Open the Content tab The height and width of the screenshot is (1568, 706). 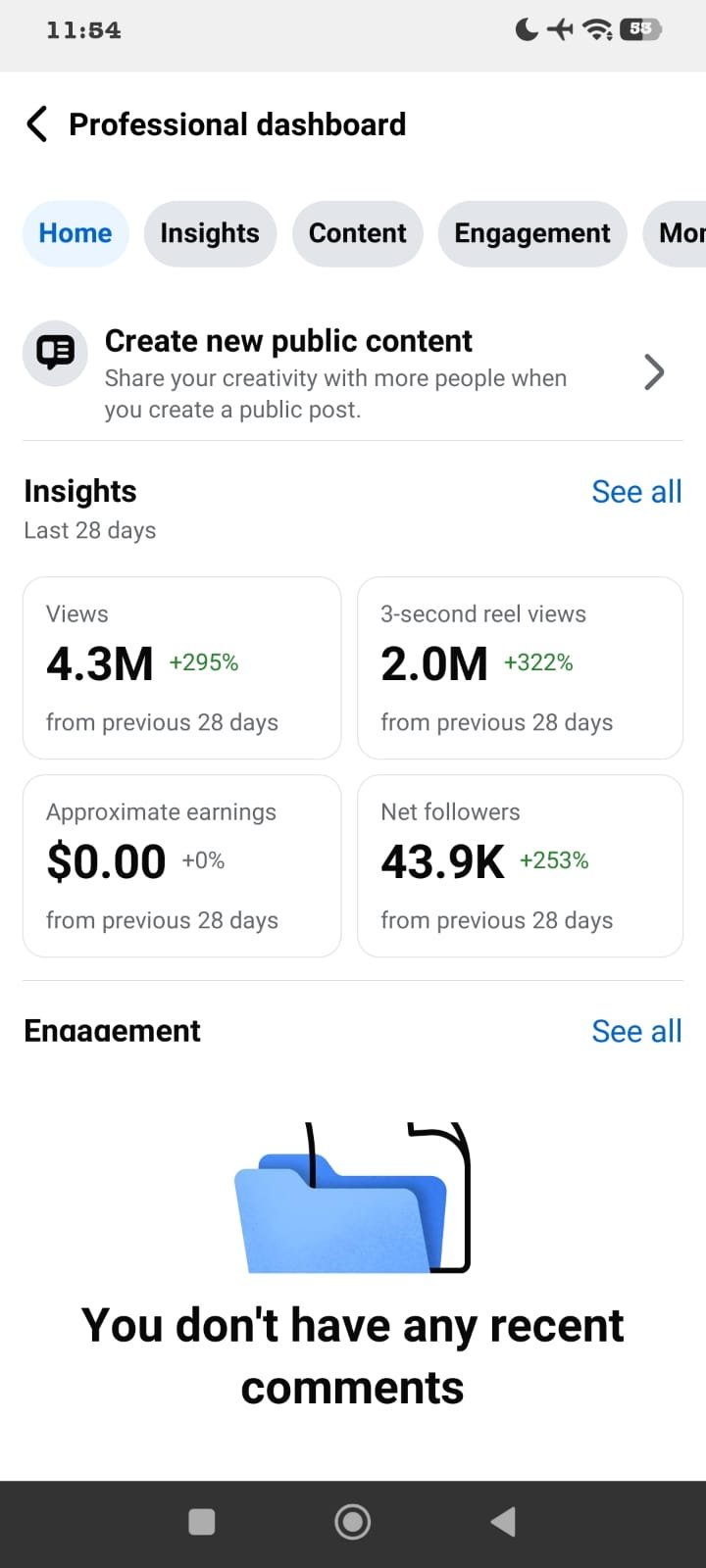tap(358, 233)
